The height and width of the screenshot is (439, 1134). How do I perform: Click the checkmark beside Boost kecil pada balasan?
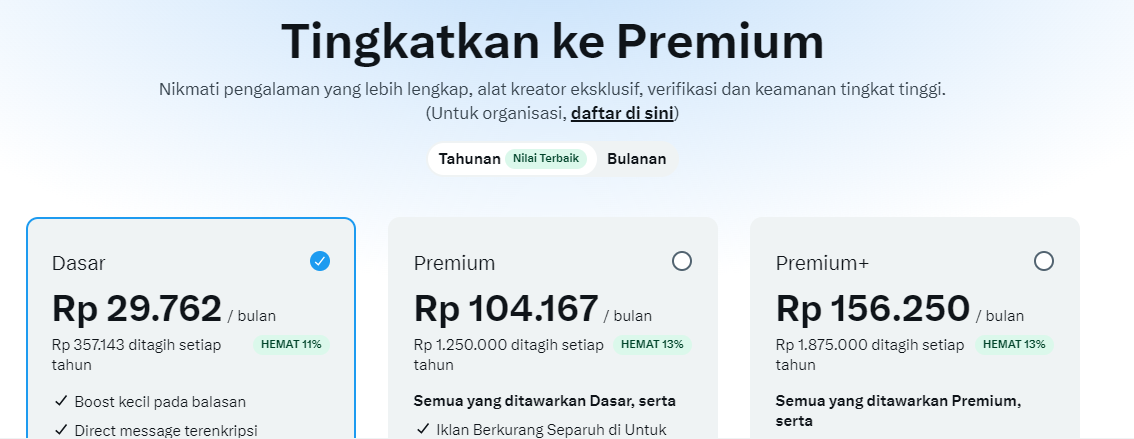point(60,402)
